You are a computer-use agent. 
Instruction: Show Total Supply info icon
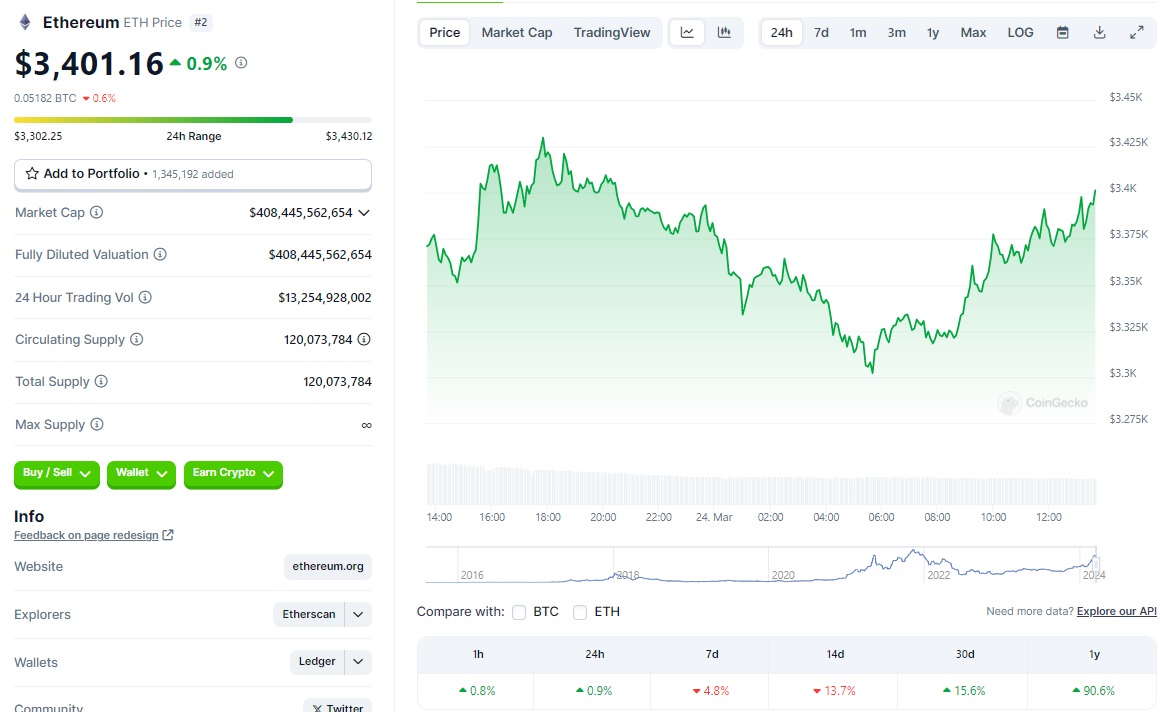pyautogui.click(x=101, y=382)
